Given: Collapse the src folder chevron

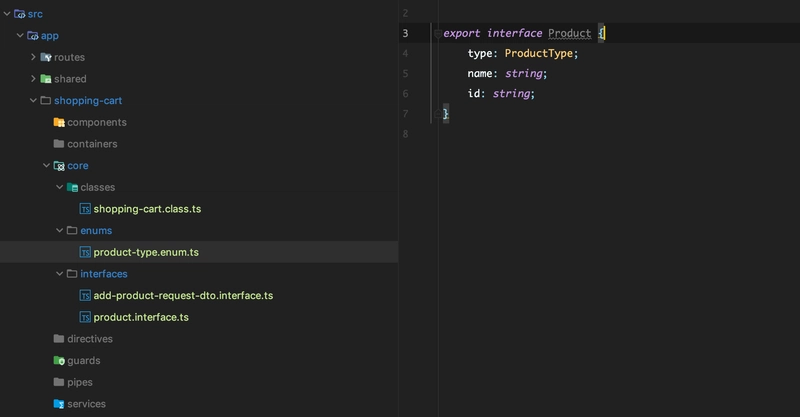Looking at the screenshot, I should point(7,14).
